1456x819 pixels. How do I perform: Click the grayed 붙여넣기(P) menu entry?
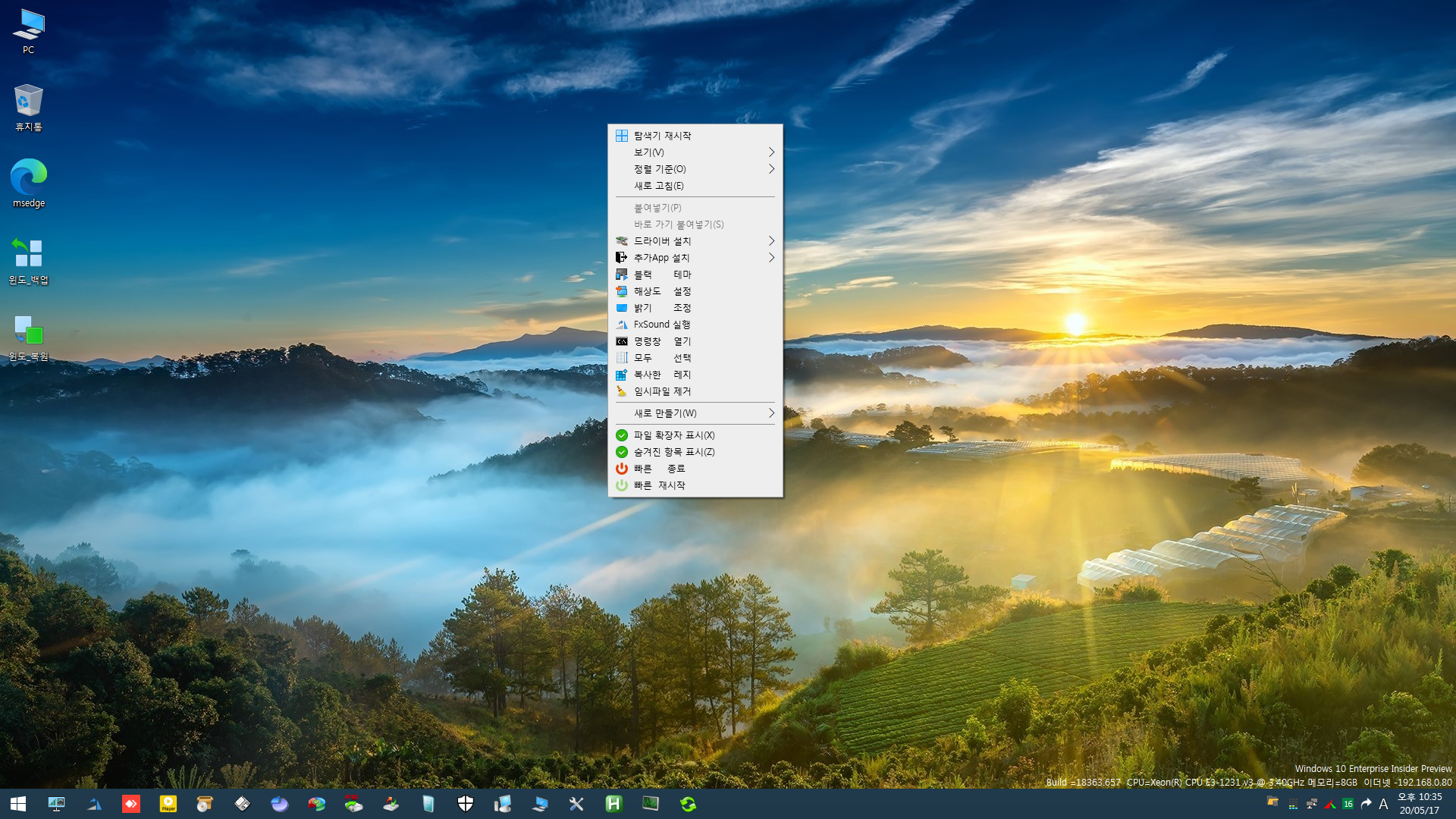695,208
